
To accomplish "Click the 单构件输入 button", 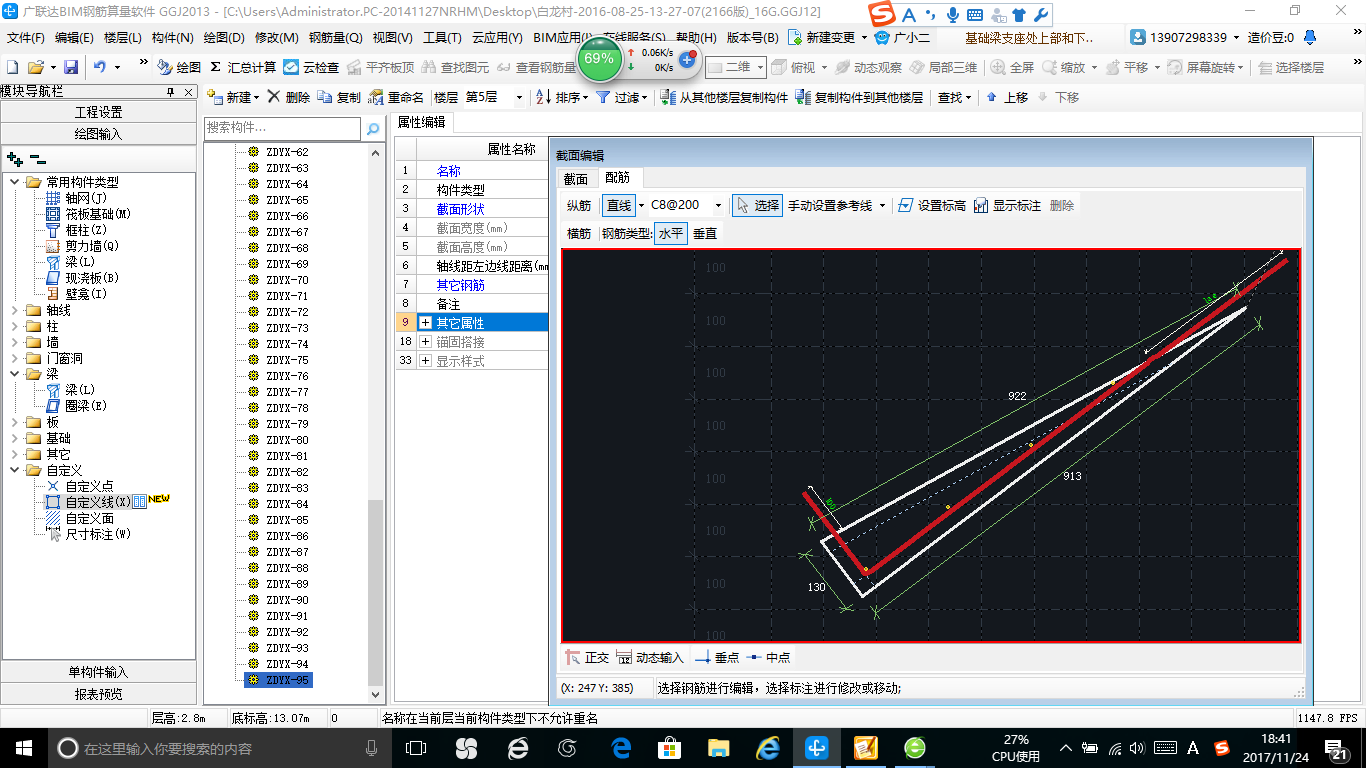I will (99, 672).
